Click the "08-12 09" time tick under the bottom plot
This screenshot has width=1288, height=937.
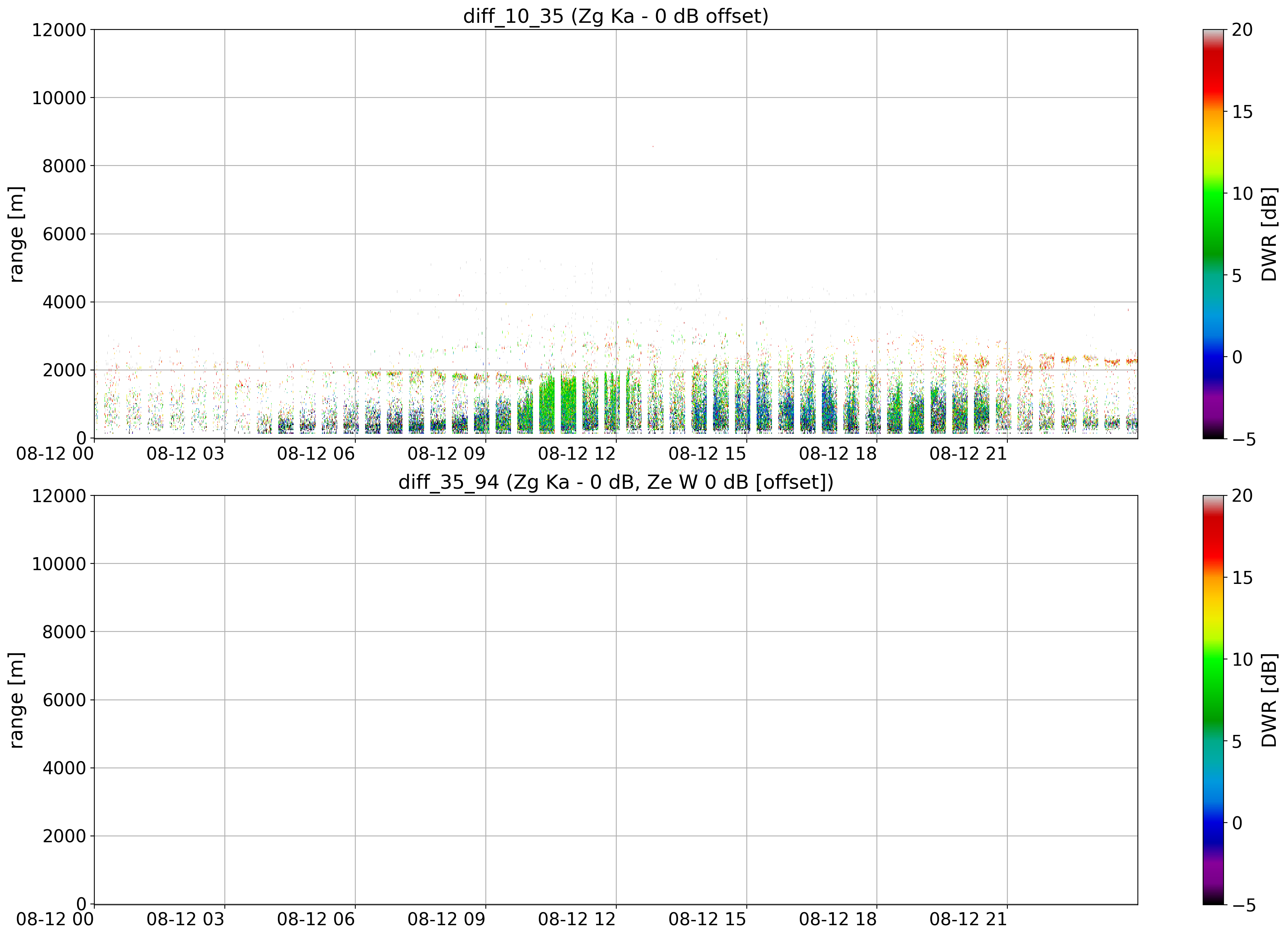446,920
